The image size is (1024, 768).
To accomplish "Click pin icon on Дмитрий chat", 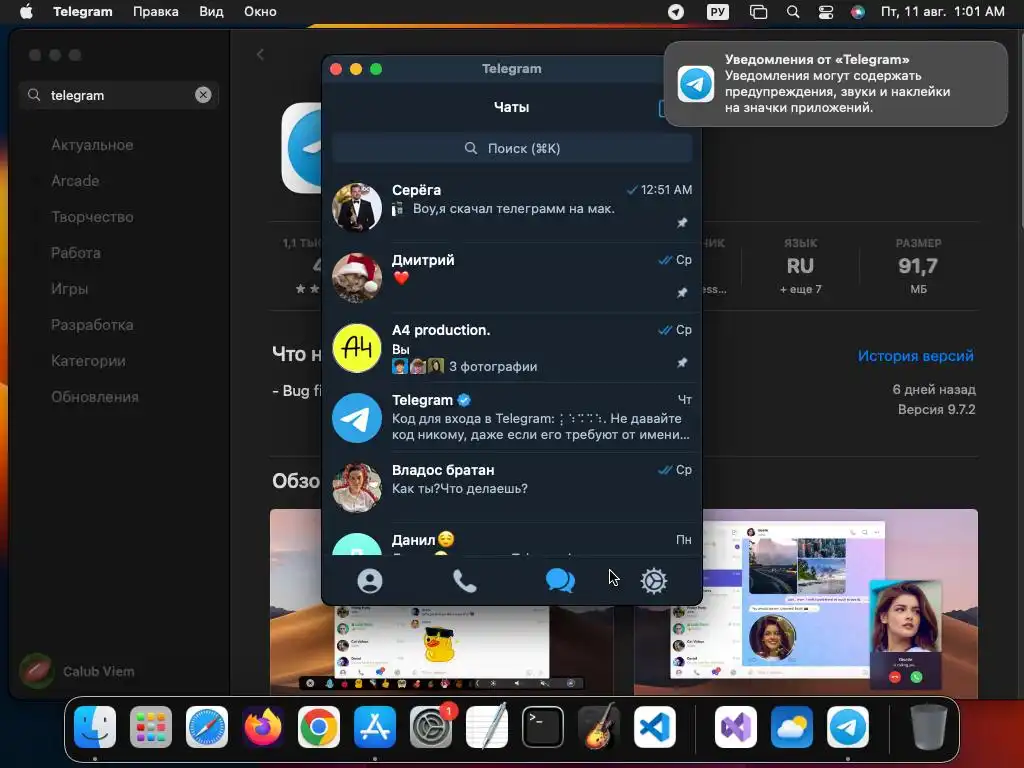I will tap(682, 293).
